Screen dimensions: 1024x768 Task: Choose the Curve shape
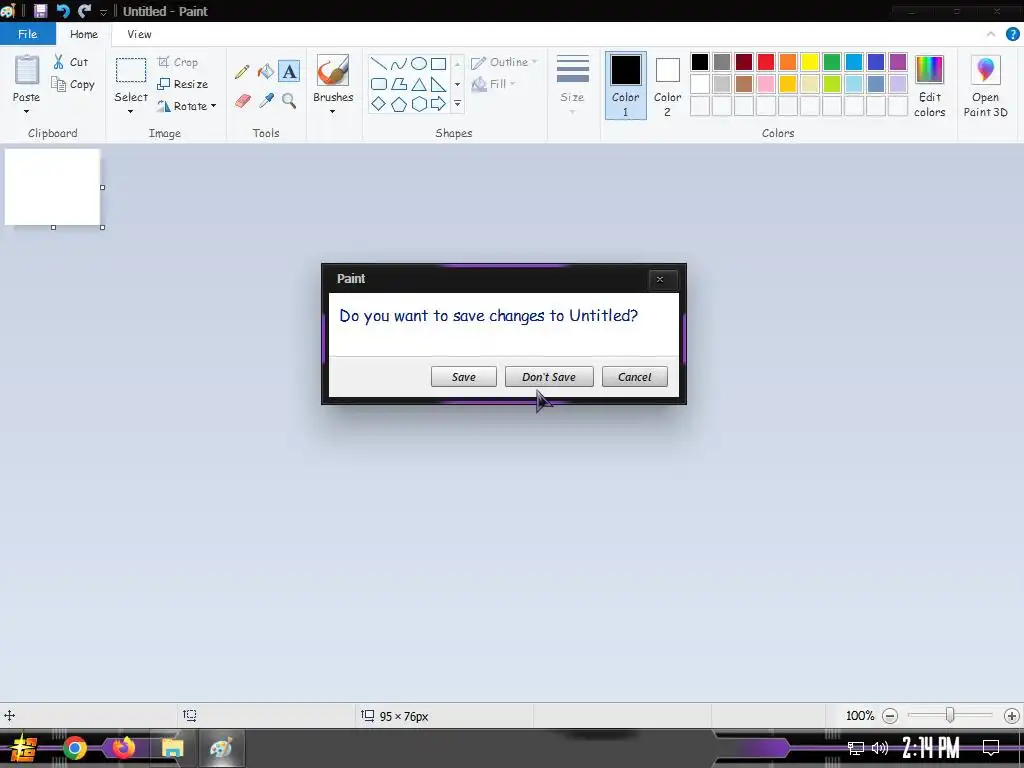click(x=398, y=63)
